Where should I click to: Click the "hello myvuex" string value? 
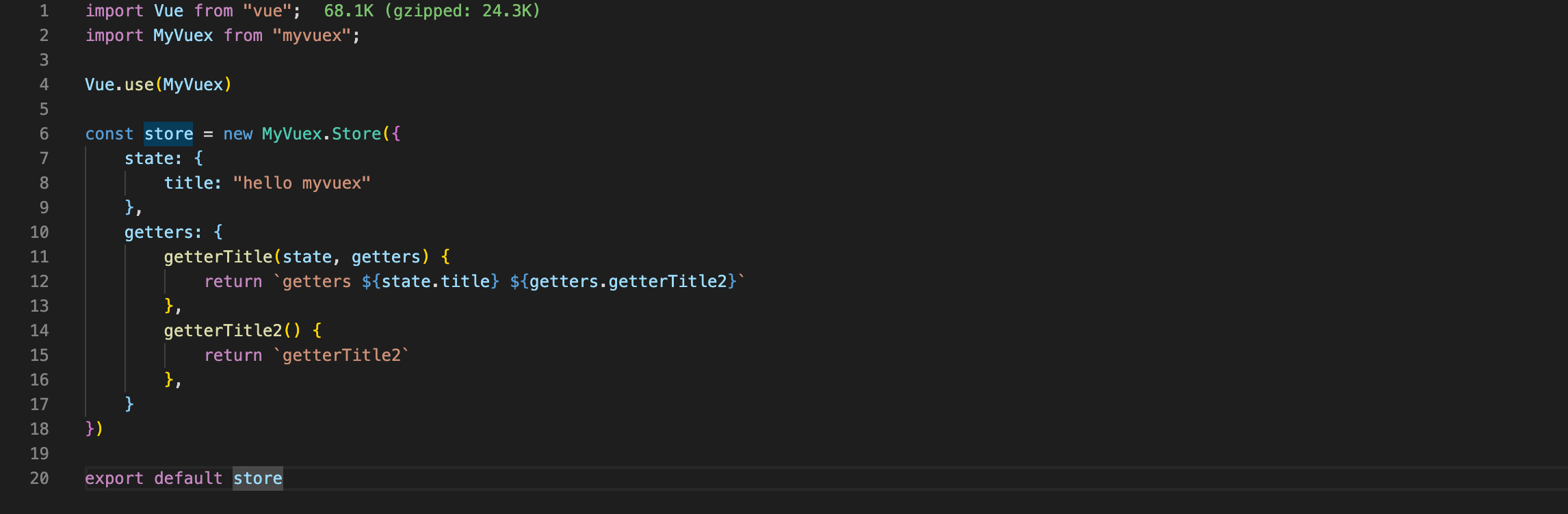click(x=302, y=183)
